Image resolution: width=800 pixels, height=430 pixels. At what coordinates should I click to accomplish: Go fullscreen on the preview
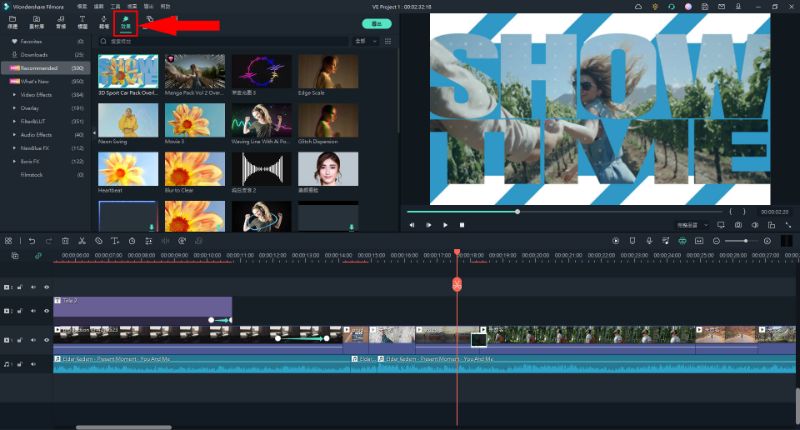[788, 225]
